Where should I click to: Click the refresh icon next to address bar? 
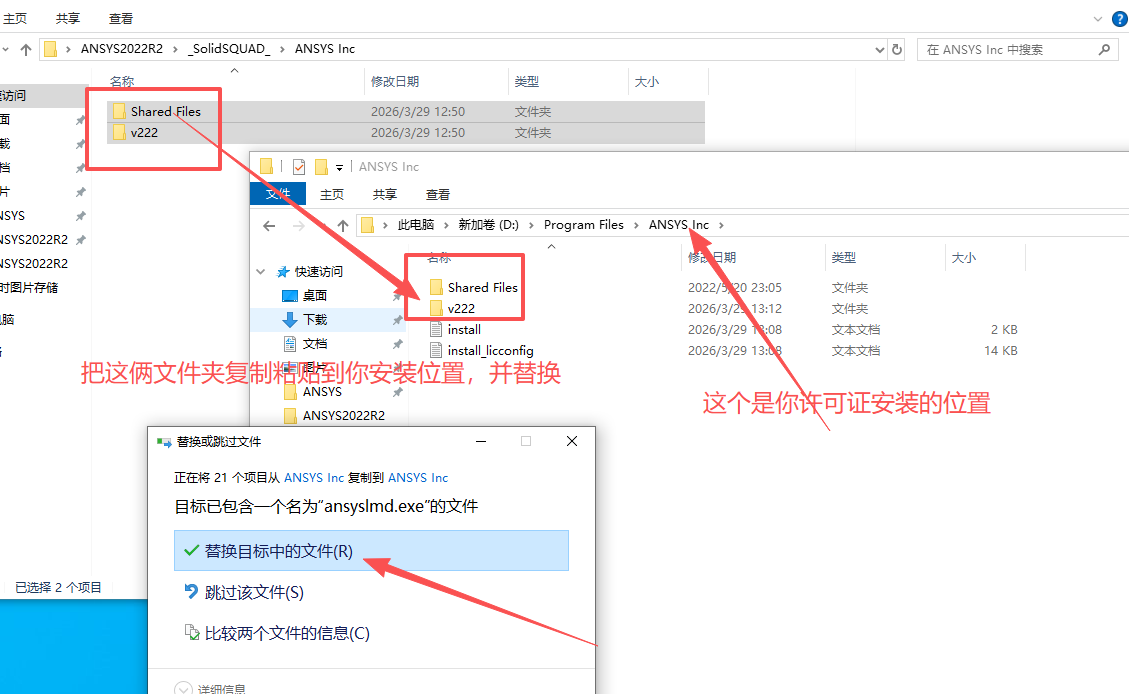pyautogui.click(x=897, y=48)
